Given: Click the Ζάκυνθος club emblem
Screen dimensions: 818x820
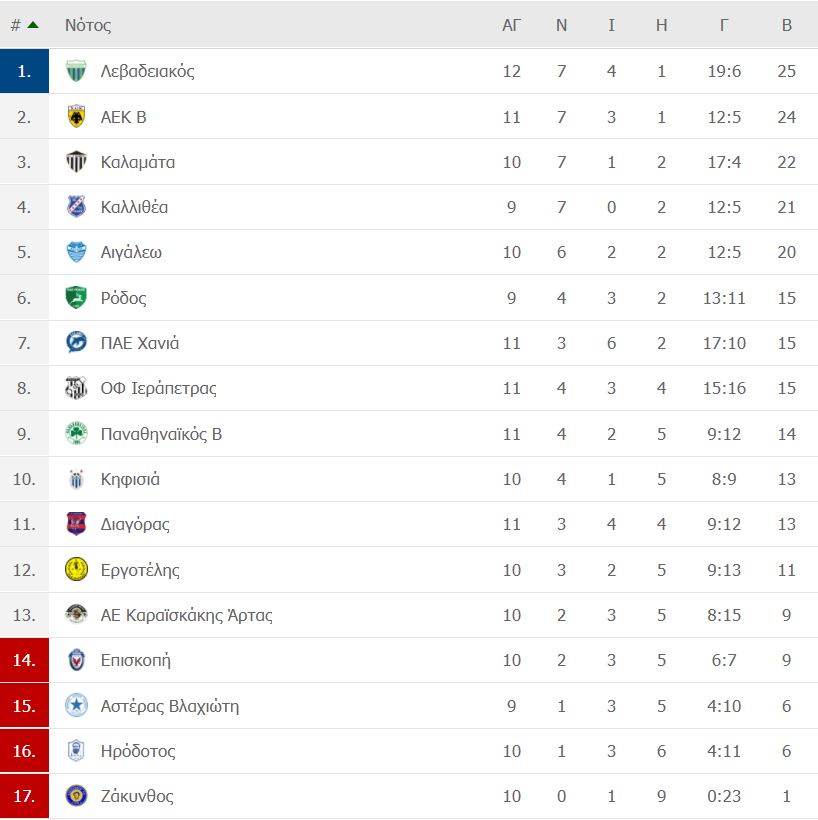Looking at the screenshot, I should click(x=76, y=796).
